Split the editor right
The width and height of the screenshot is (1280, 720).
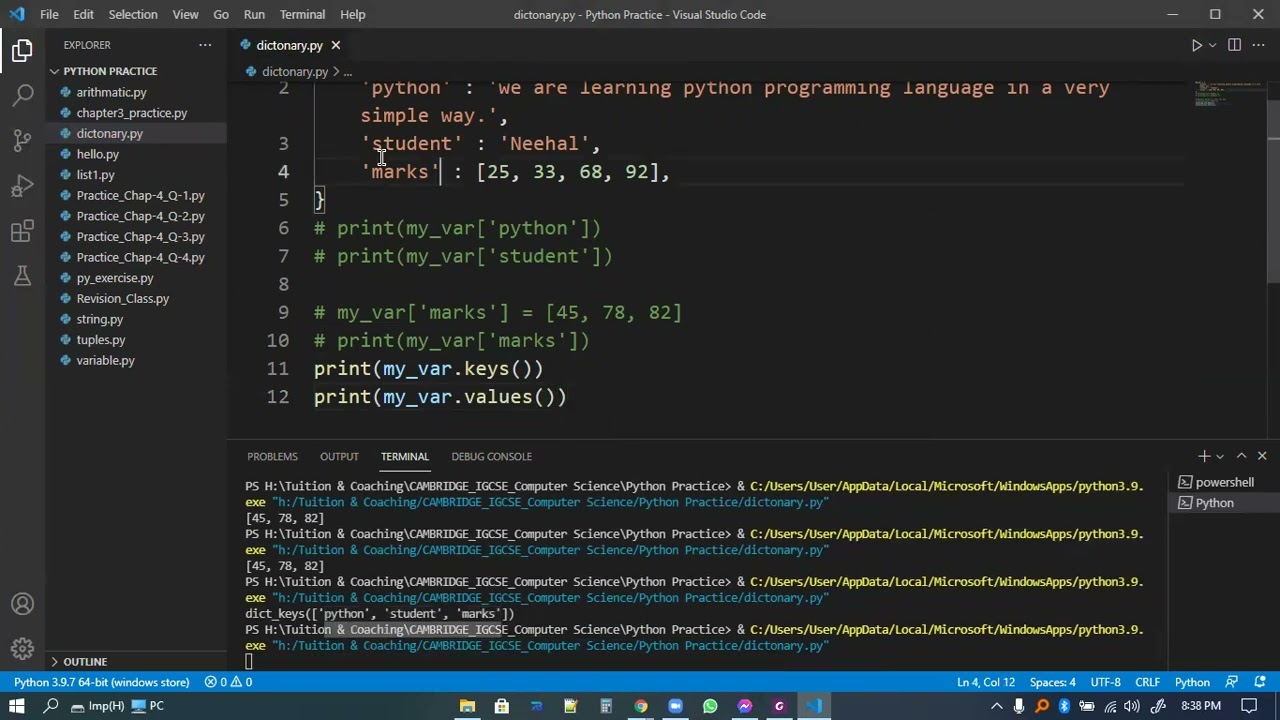pos(1234,45)
